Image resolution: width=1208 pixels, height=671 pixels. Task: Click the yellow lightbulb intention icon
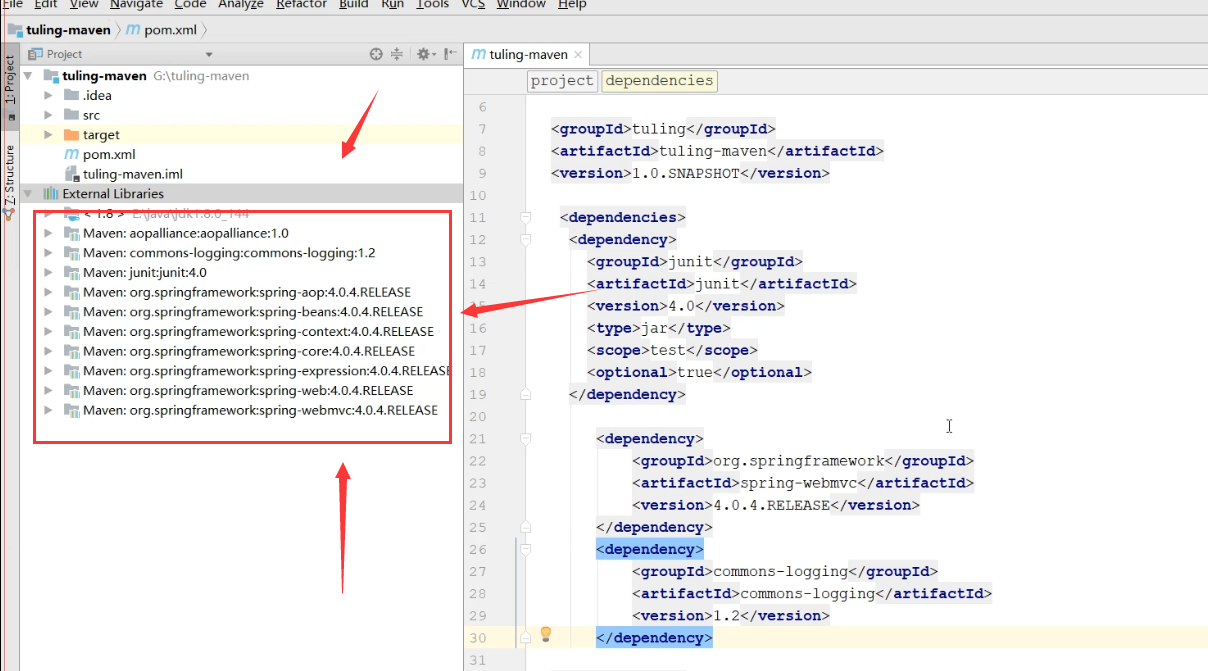[546, 634]
